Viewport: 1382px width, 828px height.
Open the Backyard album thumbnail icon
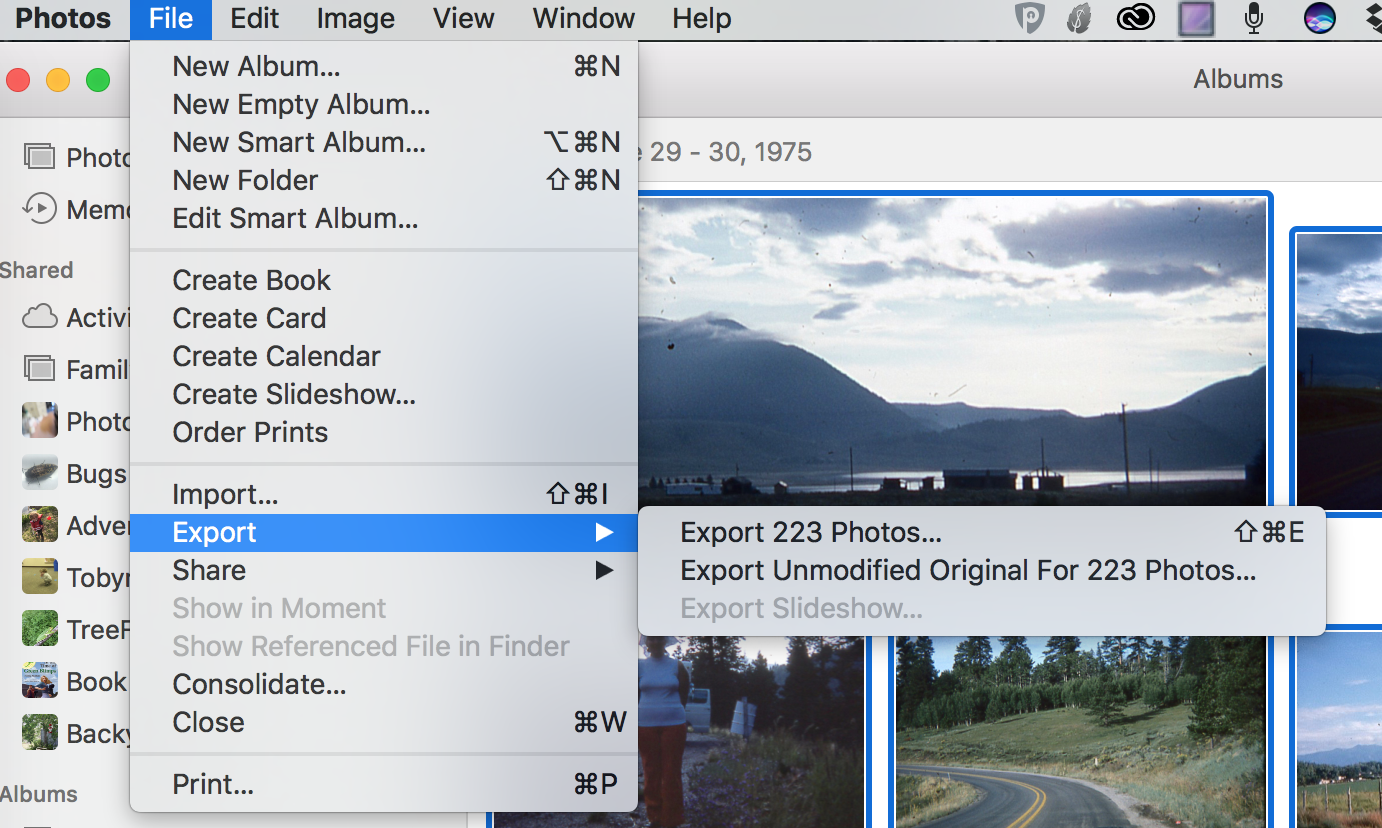click(39, 732)
